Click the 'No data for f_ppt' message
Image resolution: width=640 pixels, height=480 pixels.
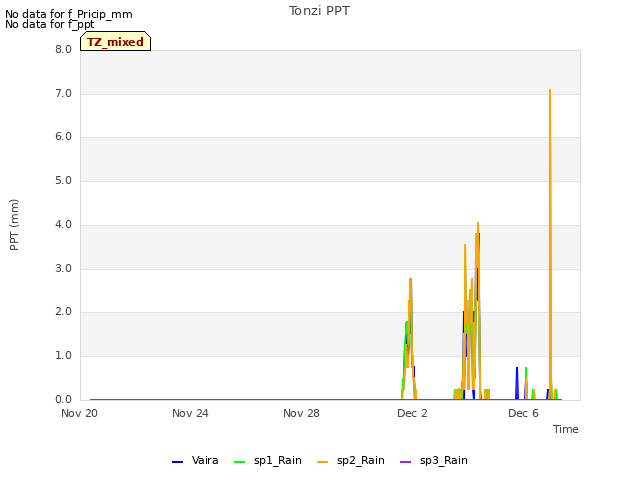49,24
